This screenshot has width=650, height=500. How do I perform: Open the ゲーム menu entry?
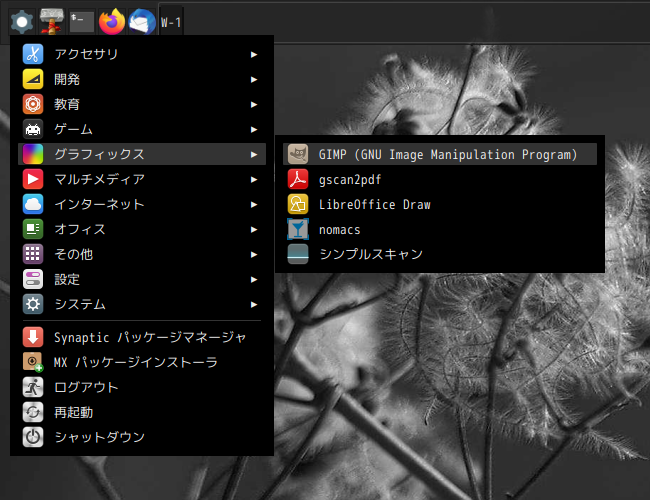pyautogui.click(x=142, y=129)
